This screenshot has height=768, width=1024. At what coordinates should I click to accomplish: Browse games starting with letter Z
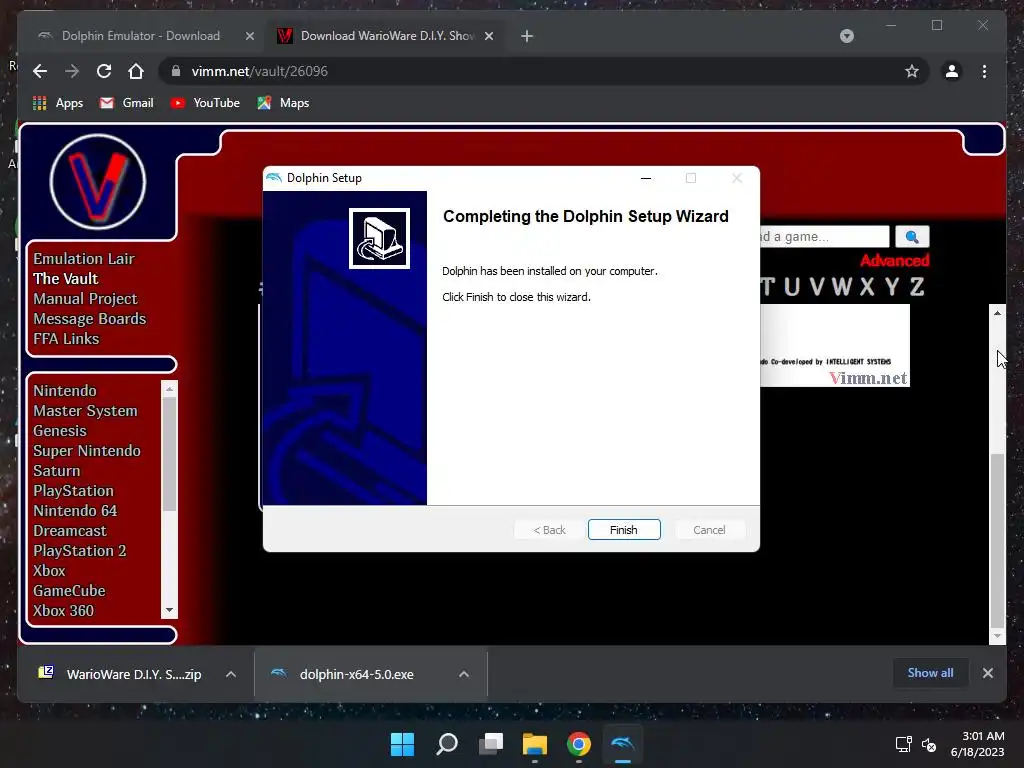[x=917, y=287]
